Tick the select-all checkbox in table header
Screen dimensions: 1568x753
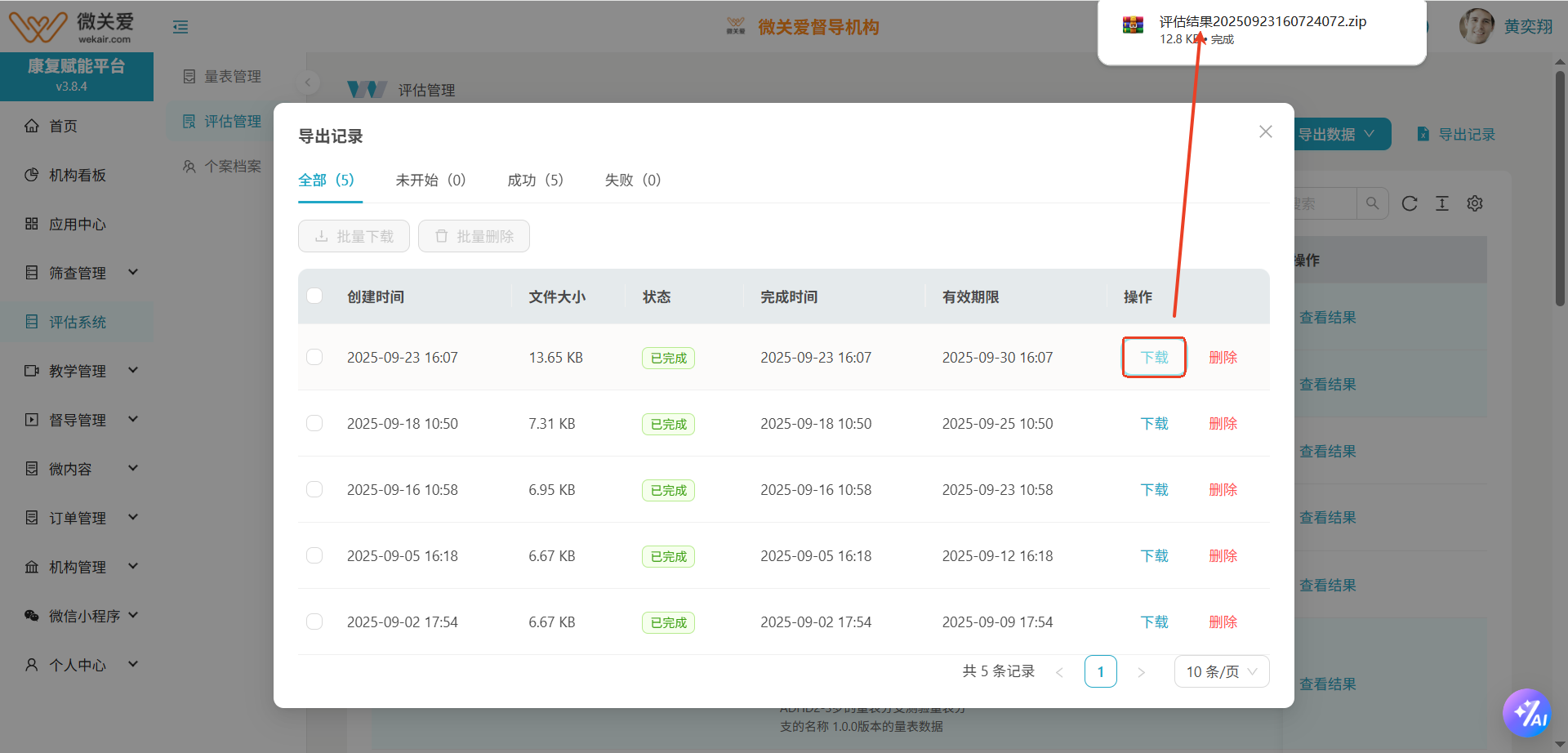(314, 296)
